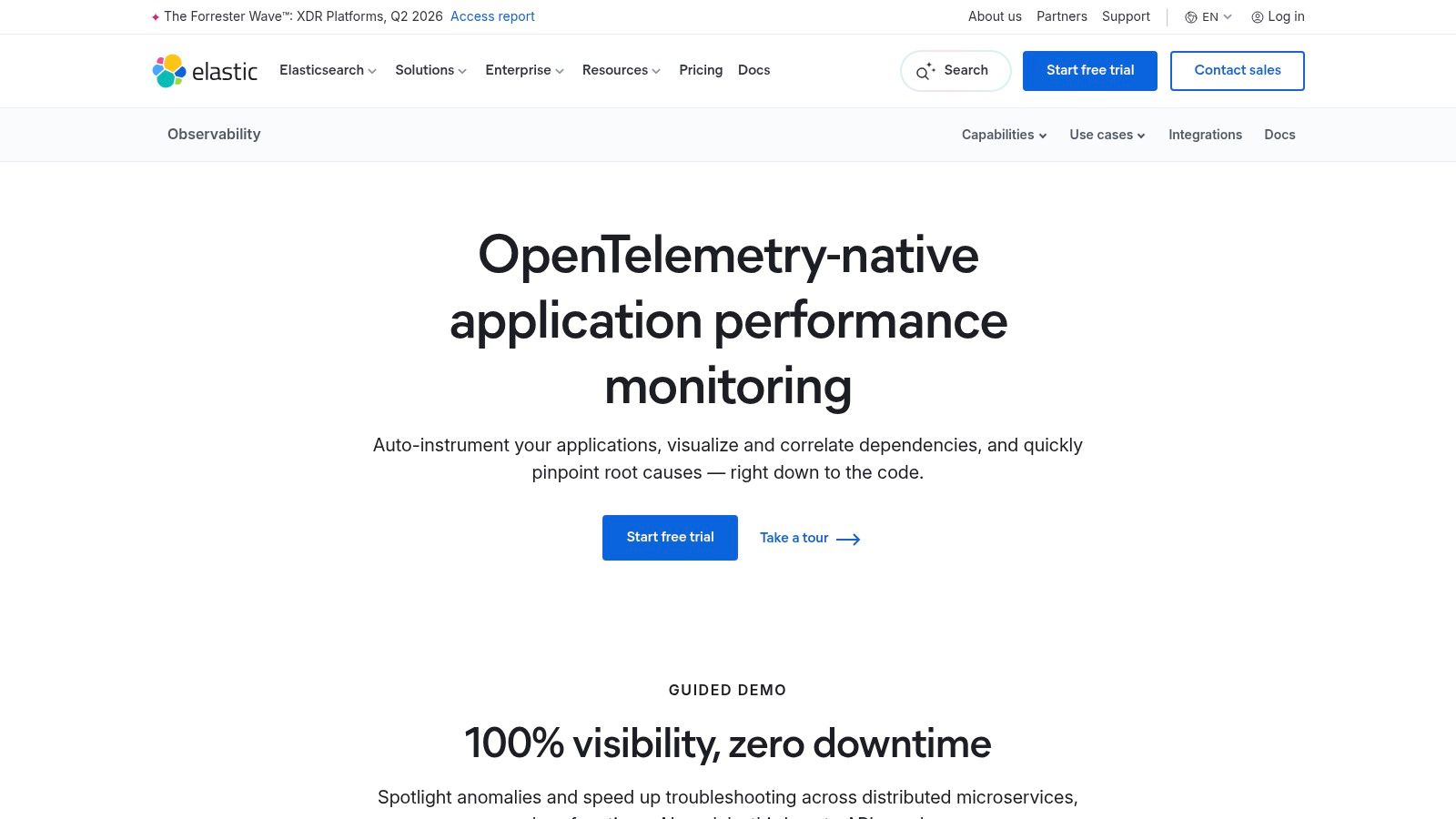Viewport: 1456px width, 819px height.
Task: Click the user account icon beside Log in
Action: coord(1258,17)
